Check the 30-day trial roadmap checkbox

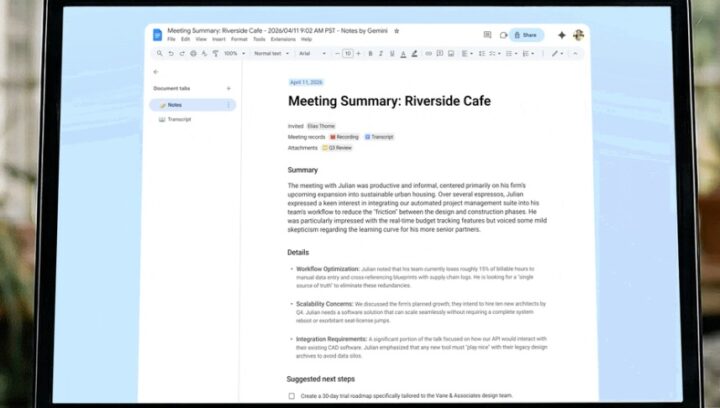pyautogui.click(x=292, y=396)
